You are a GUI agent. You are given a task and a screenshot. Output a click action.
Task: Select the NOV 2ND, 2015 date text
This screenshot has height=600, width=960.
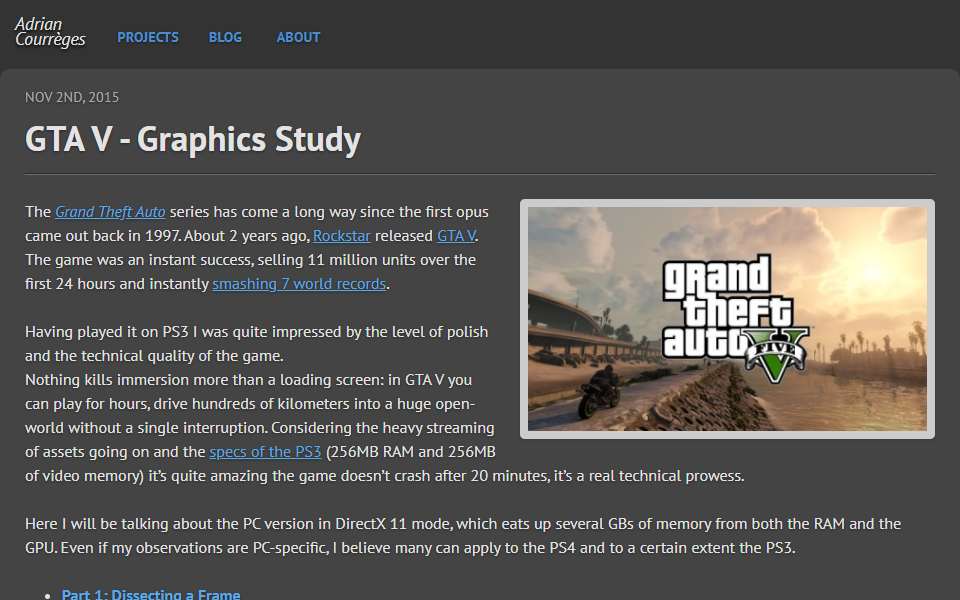pyautogui.click(x=72, y=97)
